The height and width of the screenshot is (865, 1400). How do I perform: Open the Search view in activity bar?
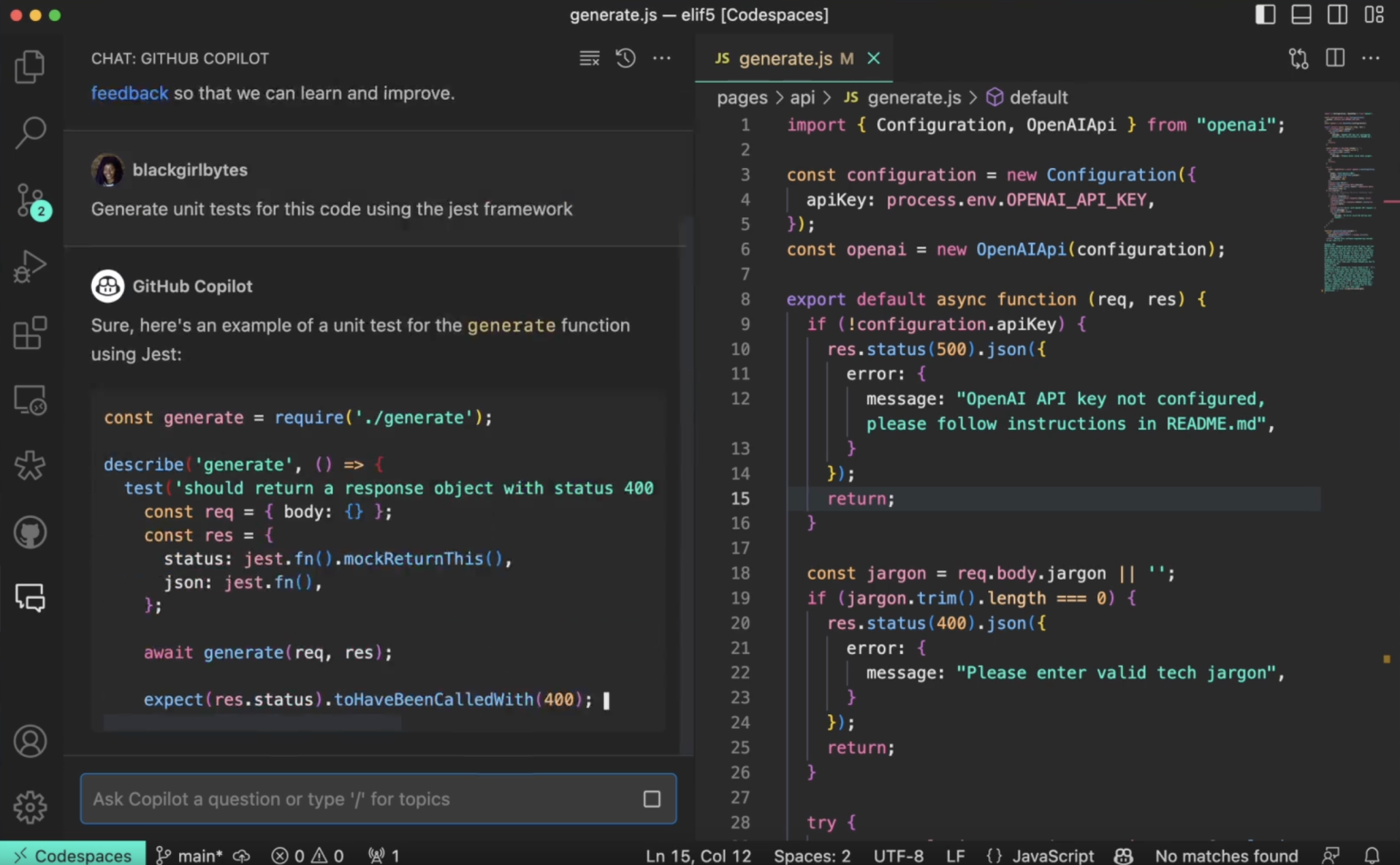click(x=30, y=133)
